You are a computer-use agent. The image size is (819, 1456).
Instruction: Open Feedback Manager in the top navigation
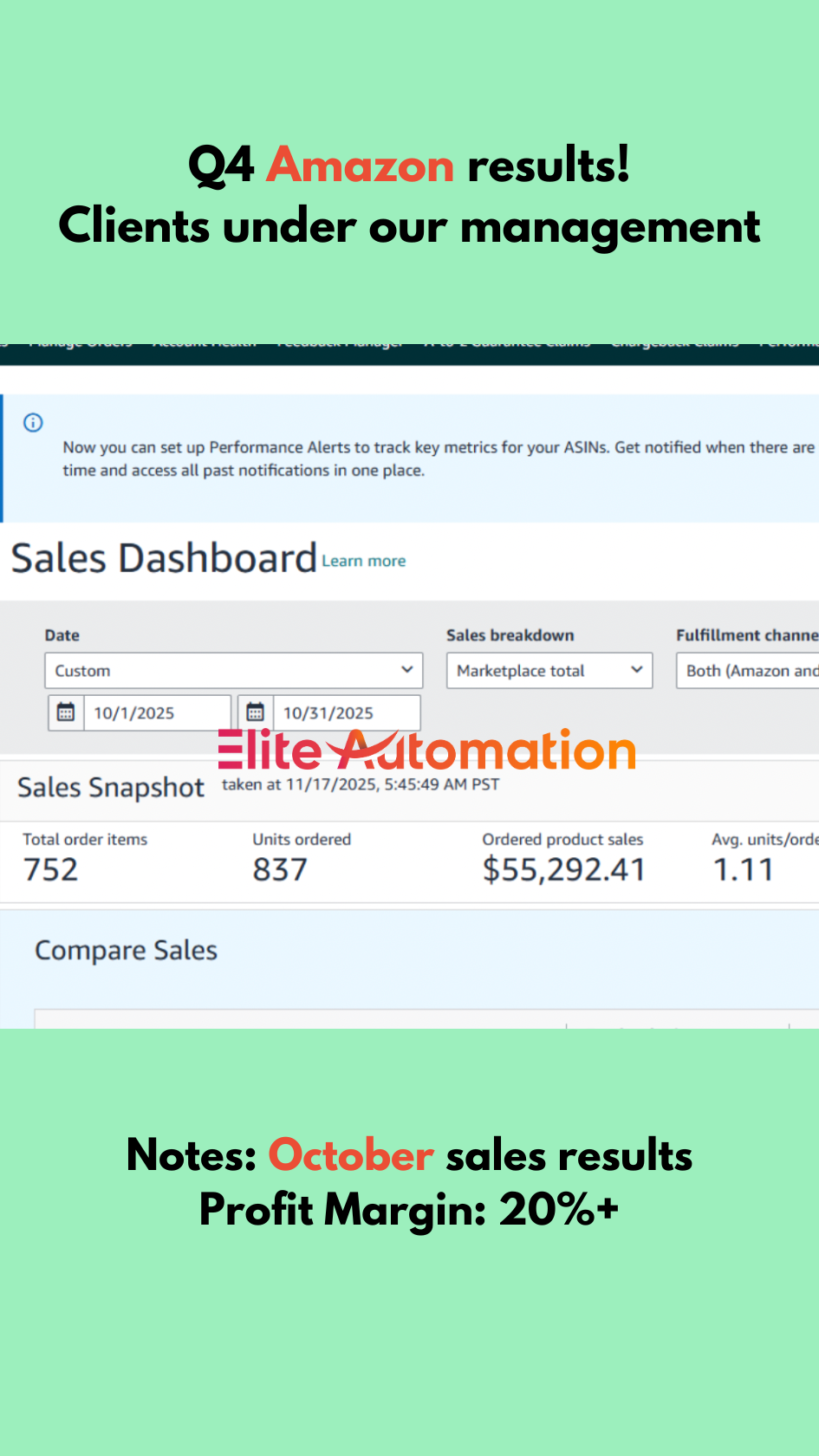click(x=340, y=344)
